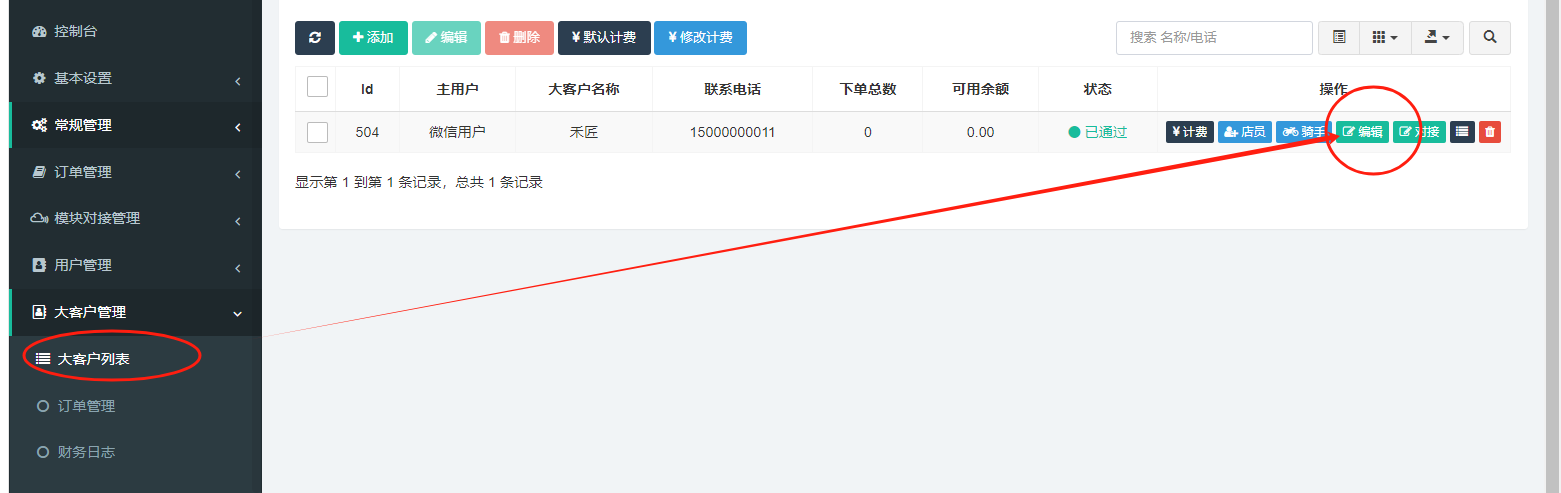Click the phone number 15000000011 cell
This screenshot has height=493, width=1561.
[732, 132]
